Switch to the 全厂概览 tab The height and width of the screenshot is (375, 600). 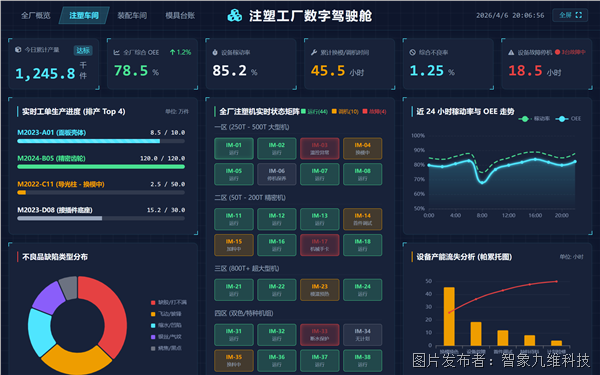[x=36, y=15]
